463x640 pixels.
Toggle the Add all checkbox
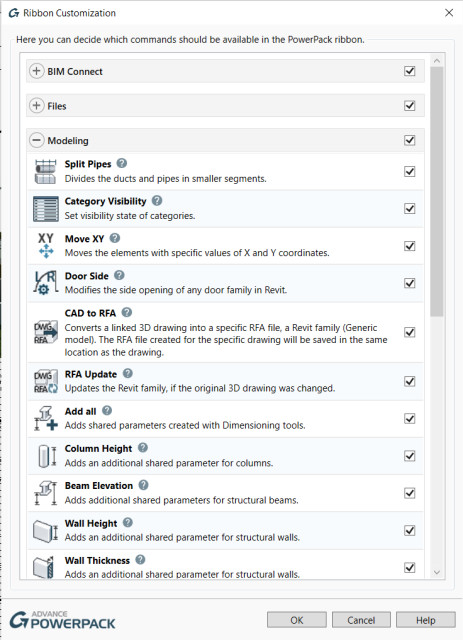[x=410, y=419]
